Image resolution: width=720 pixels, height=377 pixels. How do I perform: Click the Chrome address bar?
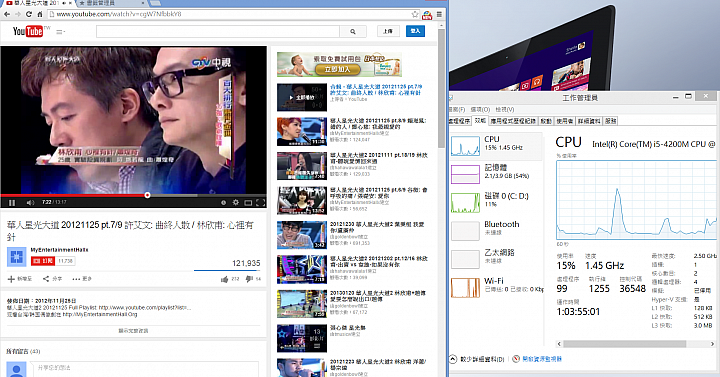230,14
